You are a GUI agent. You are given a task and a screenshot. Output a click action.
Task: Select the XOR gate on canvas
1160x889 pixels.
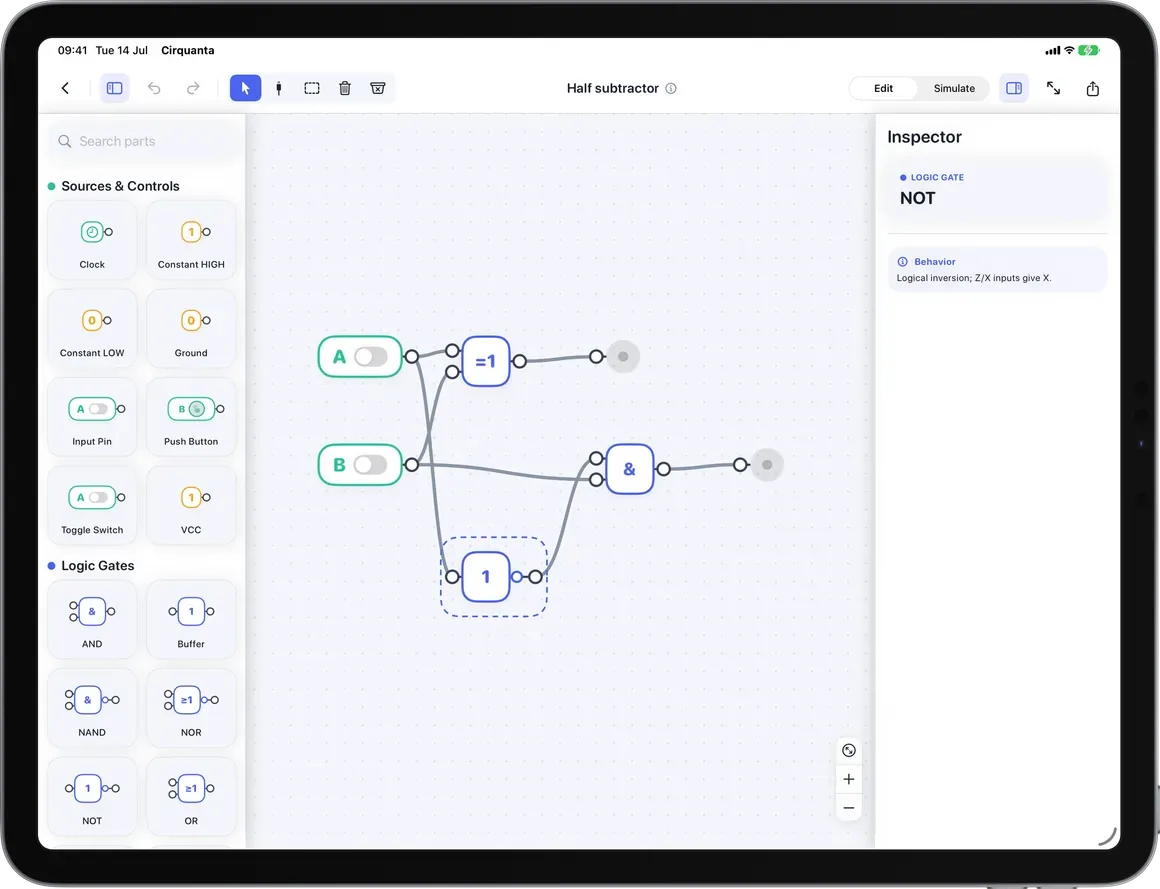(485, 361)
